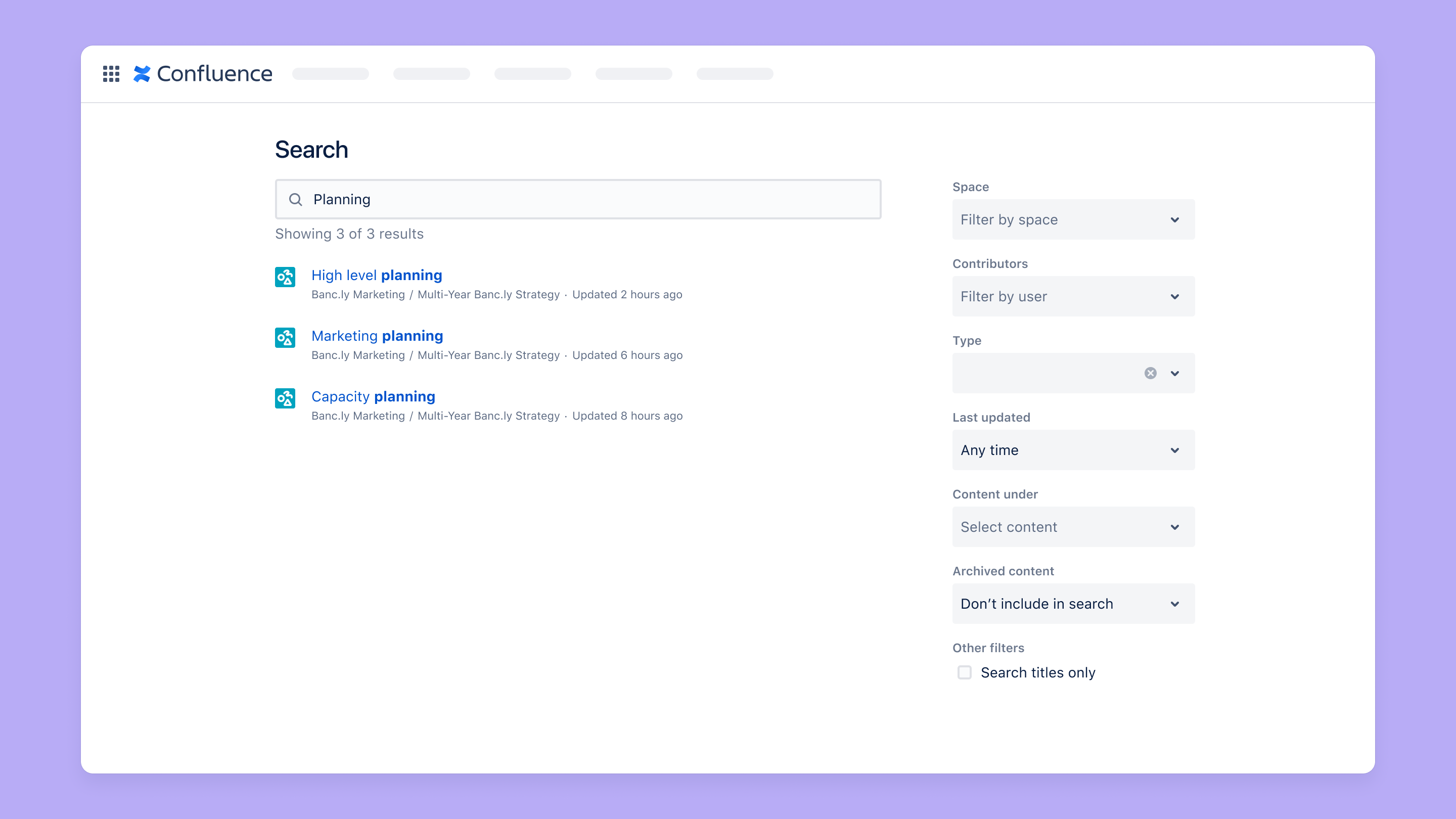Click the Marketing planning result link
The image size is (1456, 819).
pos(377,336)
